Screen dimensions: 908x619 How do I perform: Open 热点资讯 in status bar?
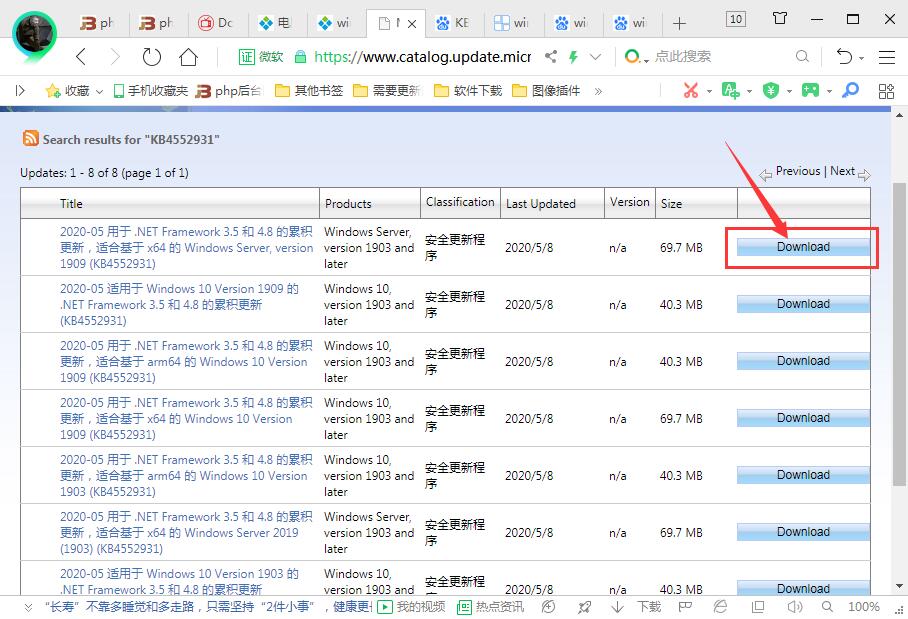tap(490, 606)
